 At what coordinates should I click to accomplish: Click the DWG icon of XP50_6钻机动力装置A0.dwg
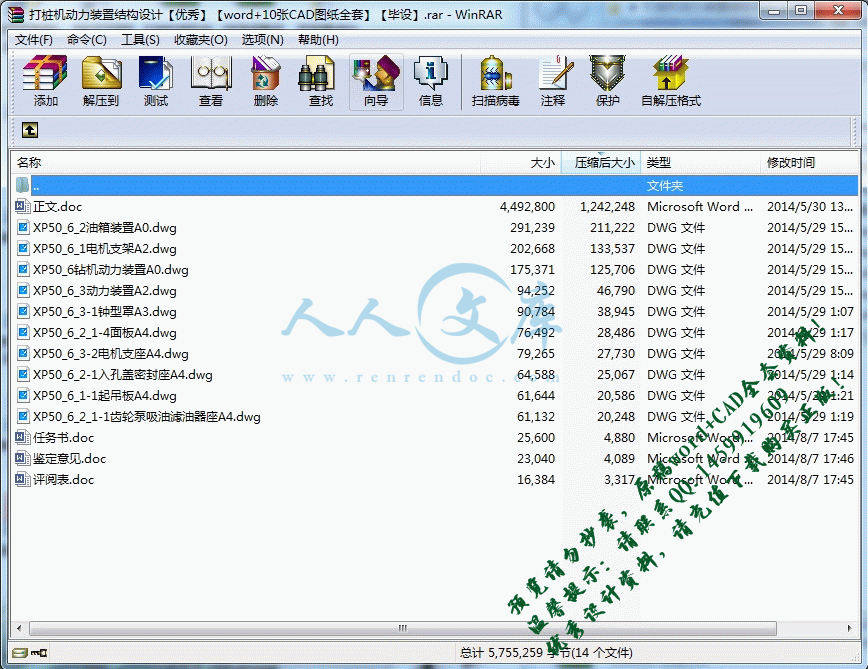tap(23, 270)
